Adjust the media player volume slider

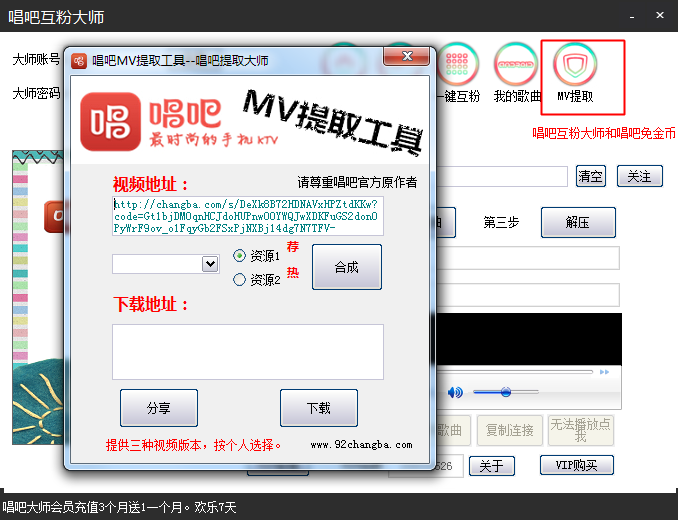[x=505, y=392]
